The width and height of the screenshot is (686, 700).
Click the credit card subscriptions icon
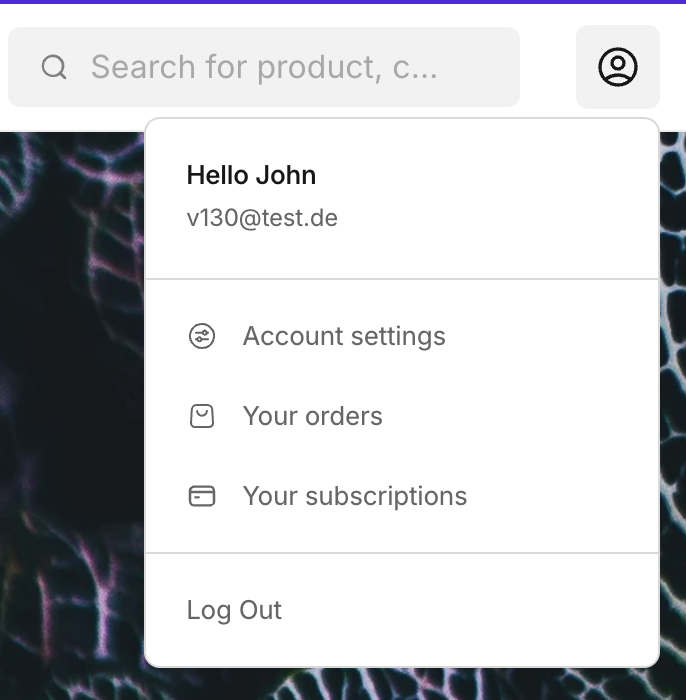[202, 496]
